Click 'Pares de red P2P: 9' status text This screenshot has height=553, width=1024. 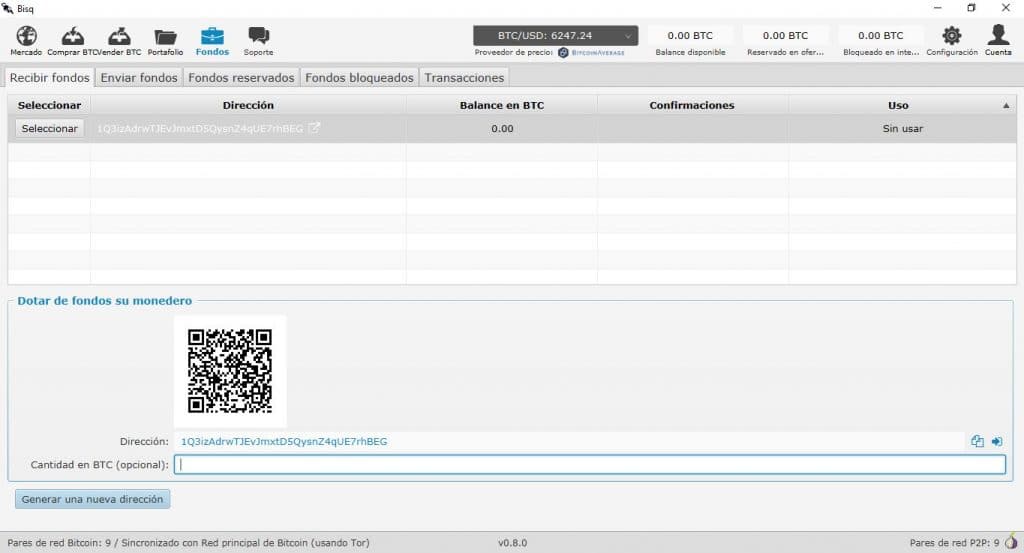coord(954,543)
